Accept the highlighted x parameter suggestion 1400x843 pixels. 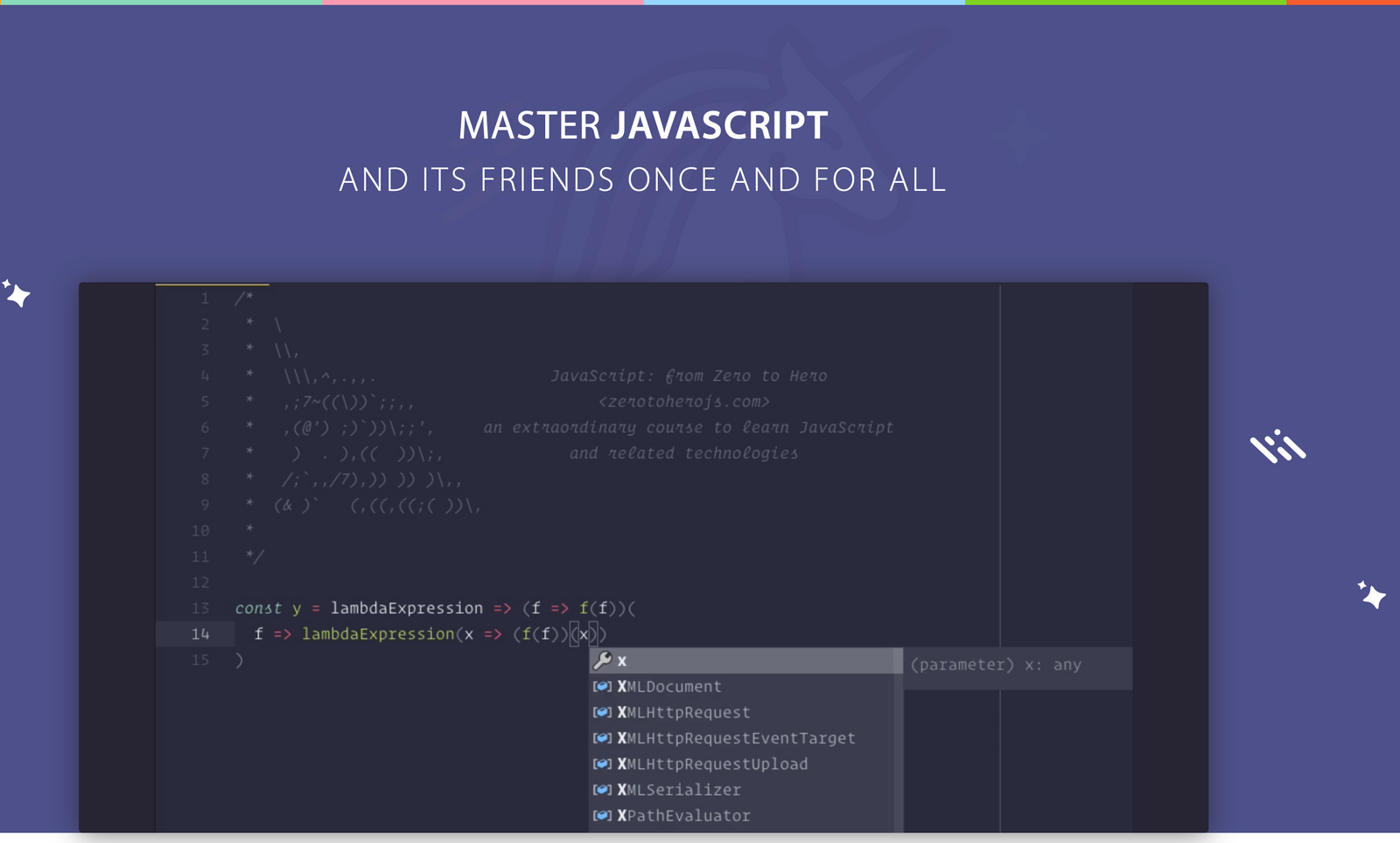point(745,661)
